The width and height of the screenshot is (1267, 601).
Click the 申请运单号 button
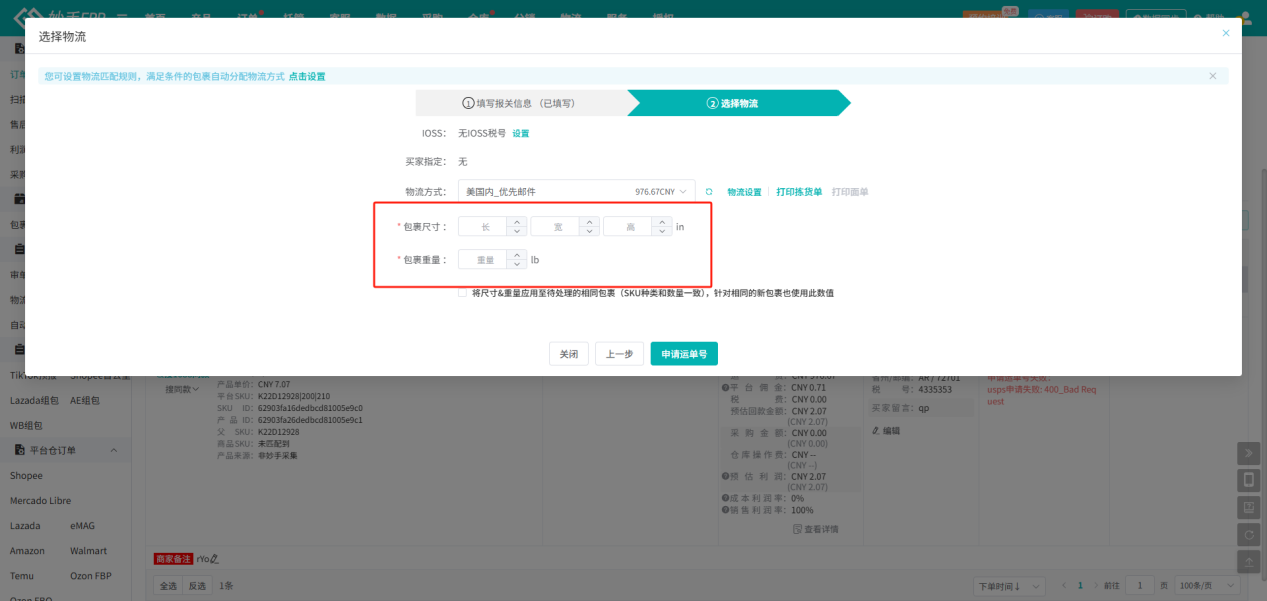pos(684,354)
